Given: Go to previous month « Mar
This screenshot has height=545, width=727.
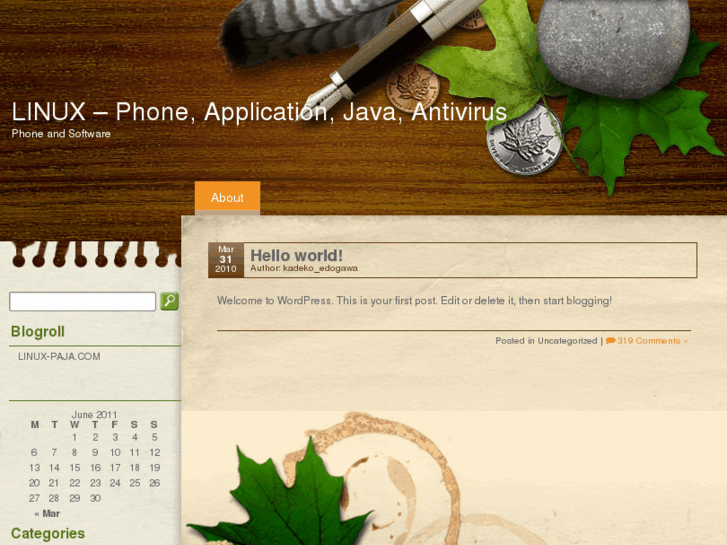Looking at the screenshot, I should point(47,513).
